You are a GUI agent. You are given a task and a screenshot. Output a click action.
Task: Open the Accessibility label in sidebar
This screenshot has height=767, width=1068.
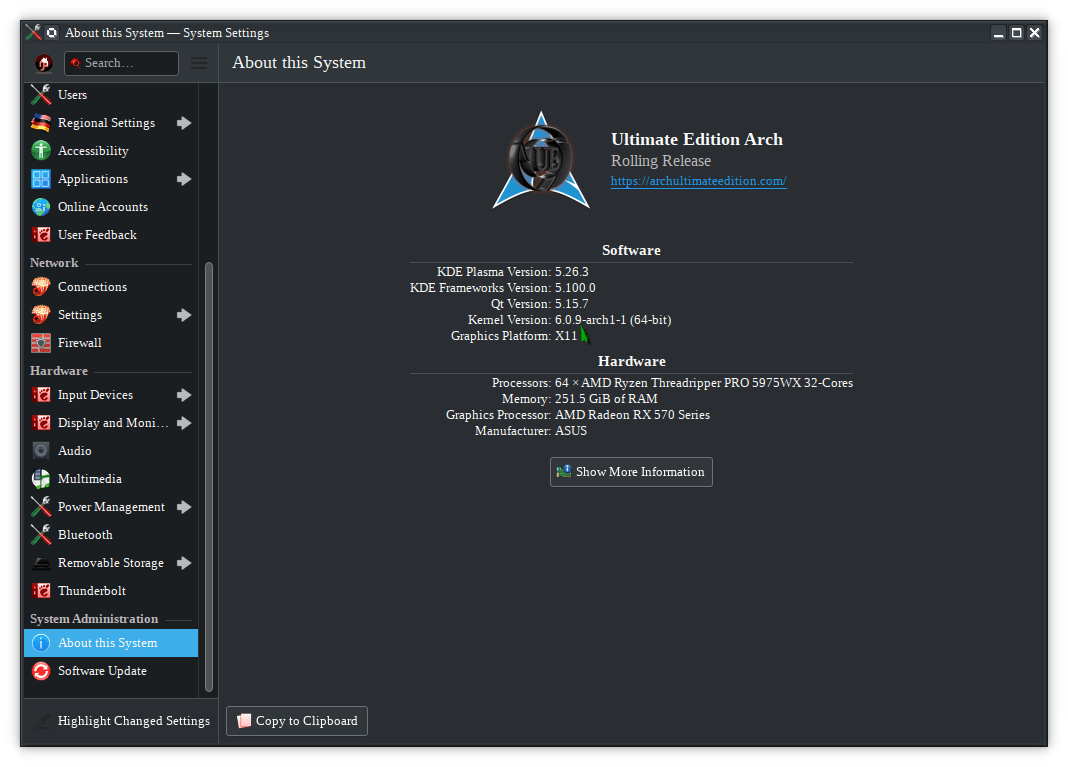93,151
